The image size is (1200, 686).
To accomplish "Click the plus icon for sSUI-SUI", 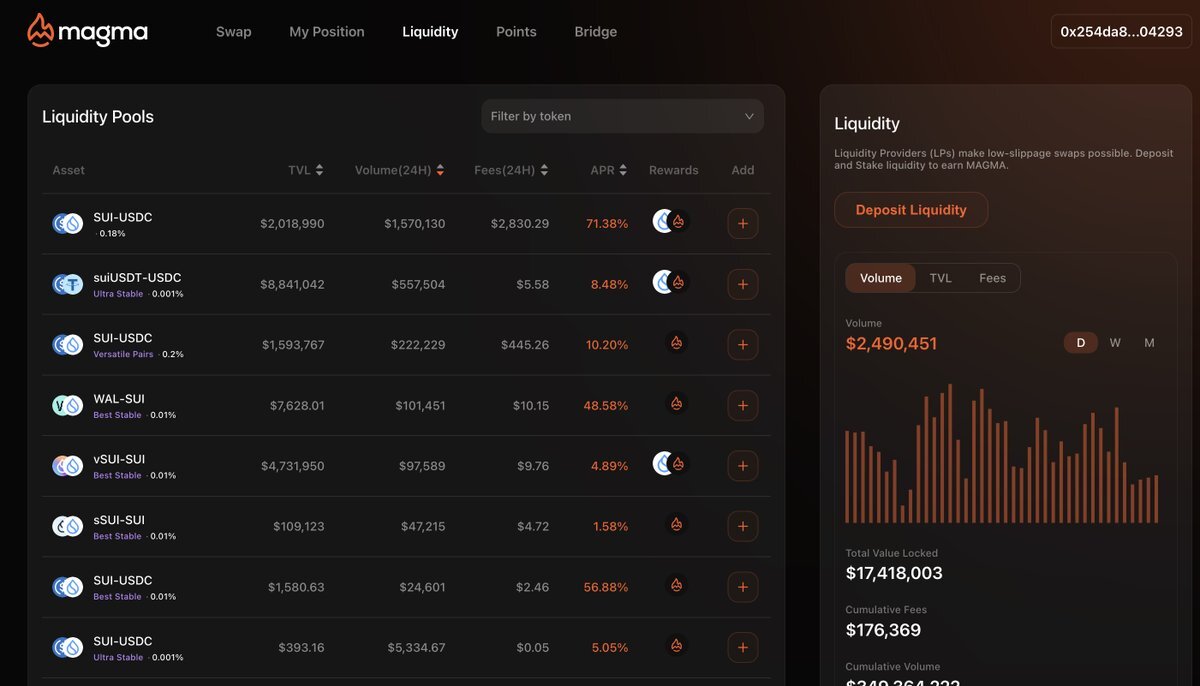I will coord(742,526).
